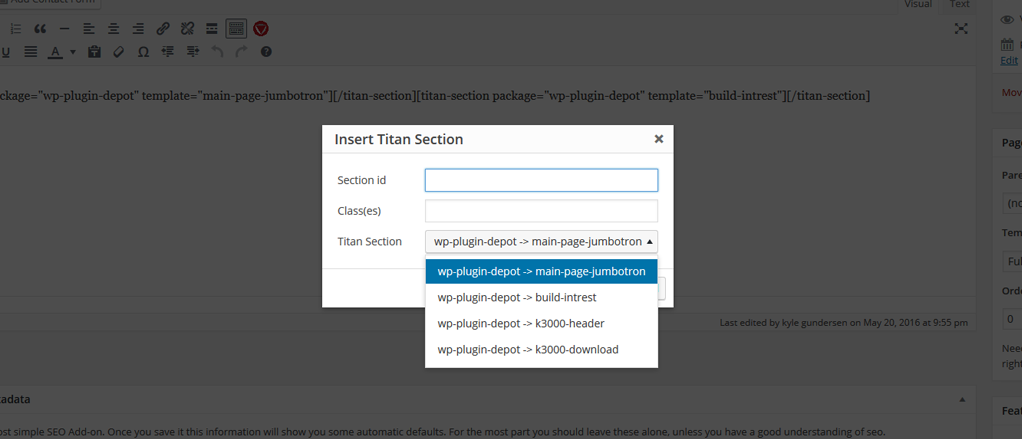The height and width of the screenshot is (439, 1022).
Task: Insert Read More tag
Action: tap(212, 29)
